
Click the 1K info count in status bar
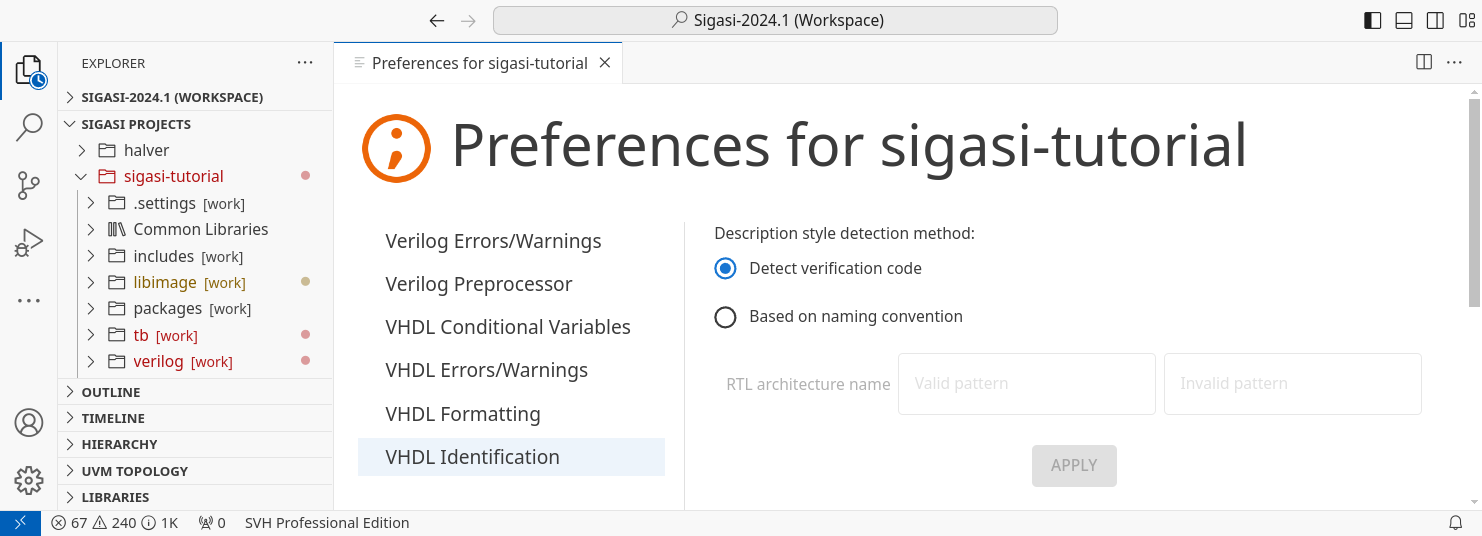[x=160, y=523]
